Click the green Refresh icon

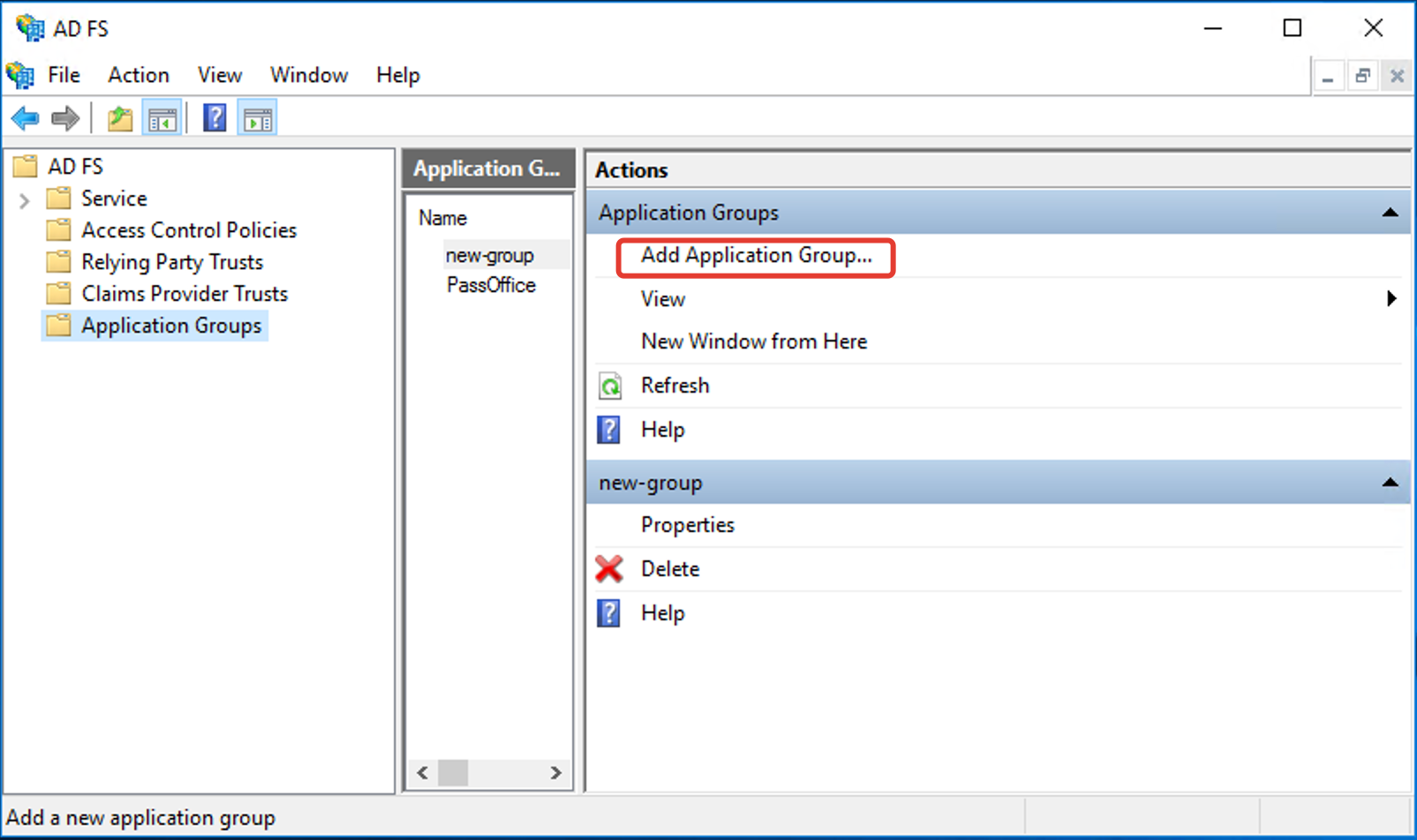coord(610,386)
